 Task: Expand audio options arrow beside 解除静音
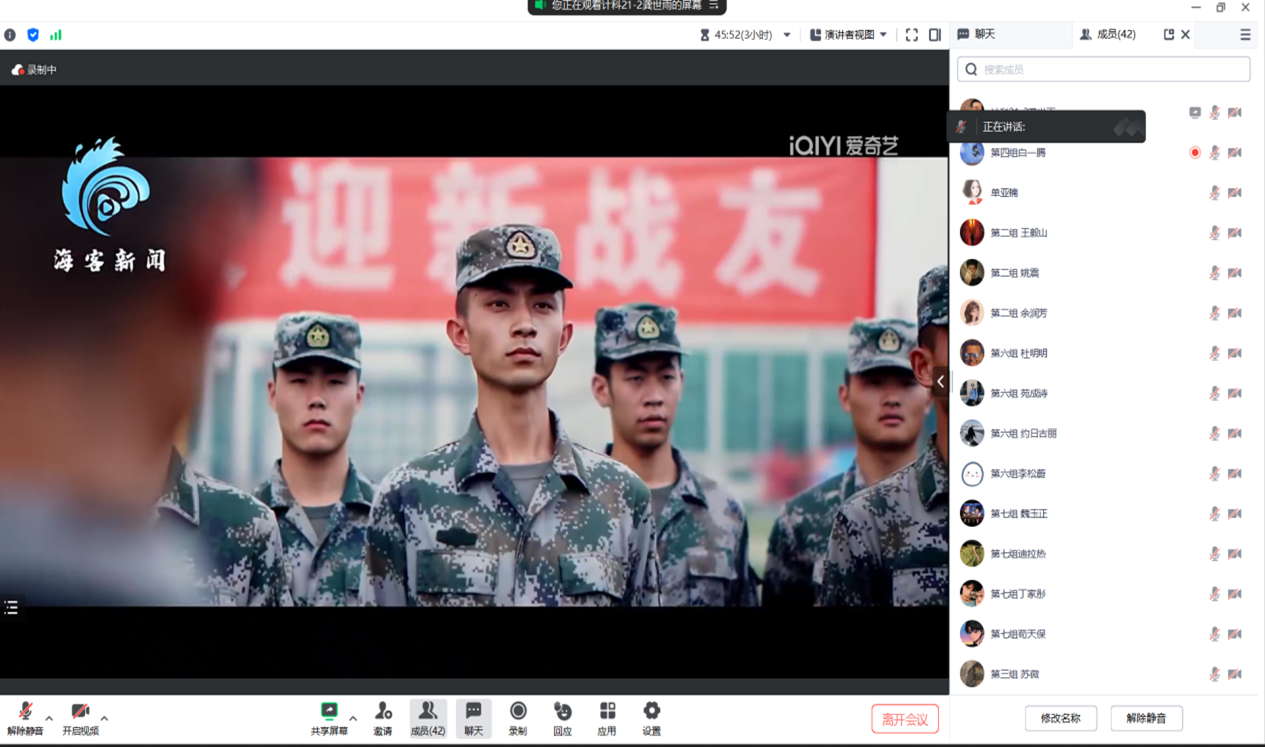49,718
